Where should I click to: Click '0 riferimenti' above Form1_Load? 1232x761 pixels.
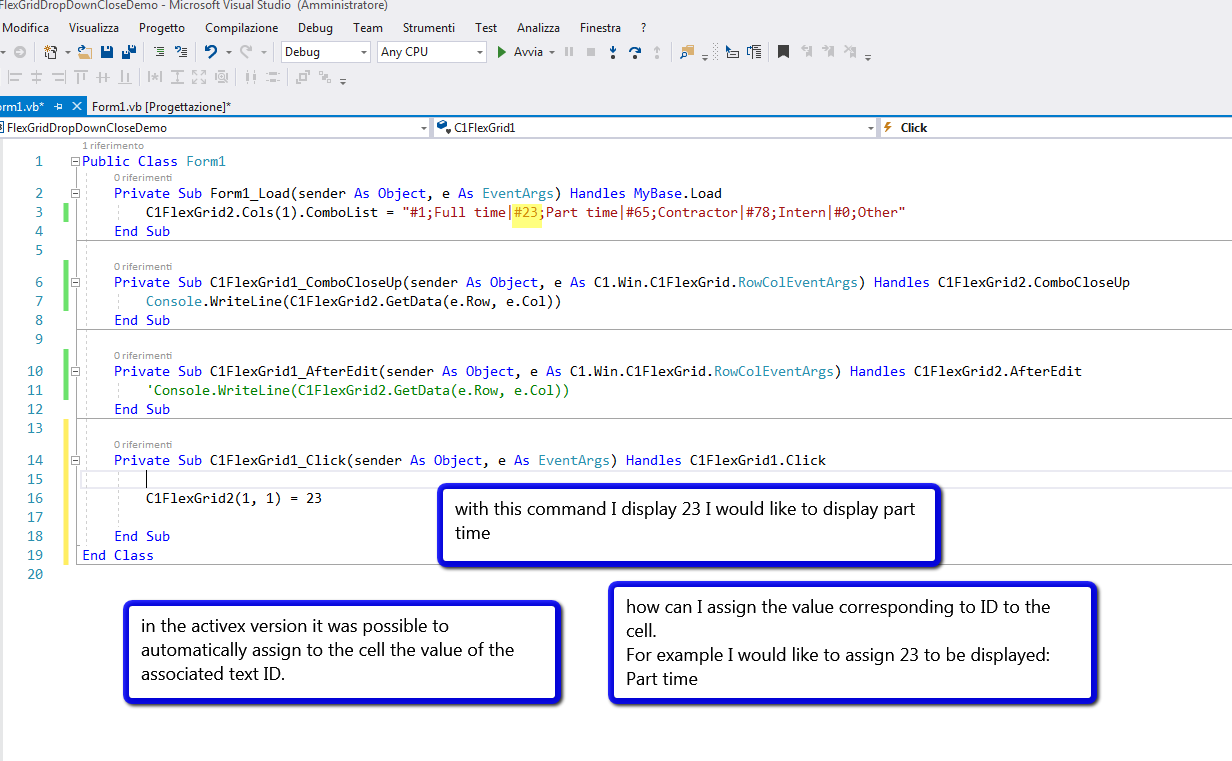pyautogui.click(x=143, y=178)
